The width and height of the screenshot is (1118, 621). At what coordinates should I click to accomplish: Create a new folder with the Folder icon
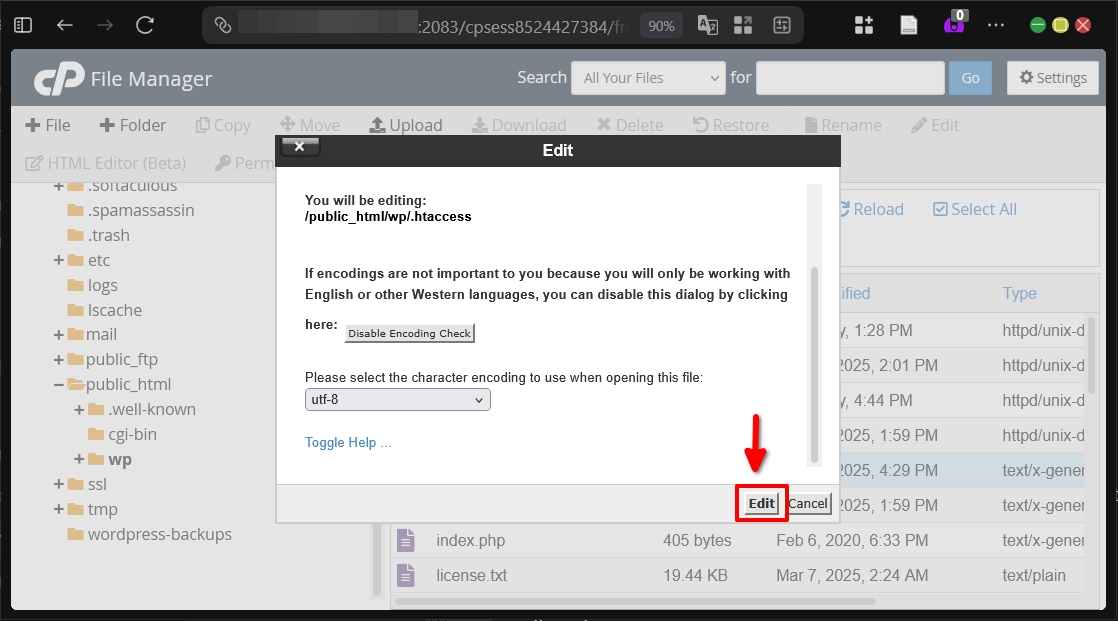[133, 125]
